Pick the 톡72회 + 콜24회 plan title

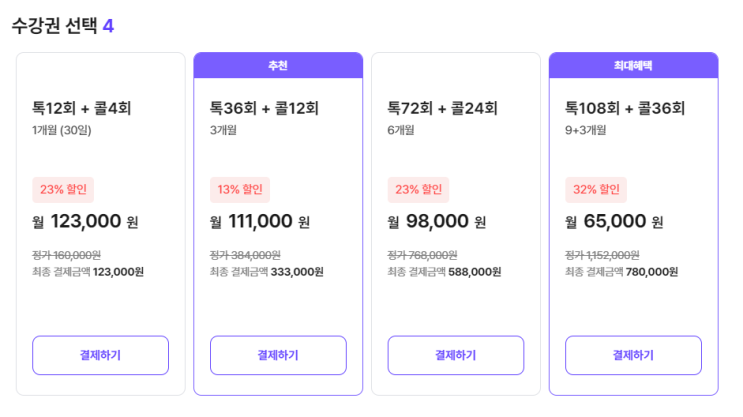click(x=443, y=108)
